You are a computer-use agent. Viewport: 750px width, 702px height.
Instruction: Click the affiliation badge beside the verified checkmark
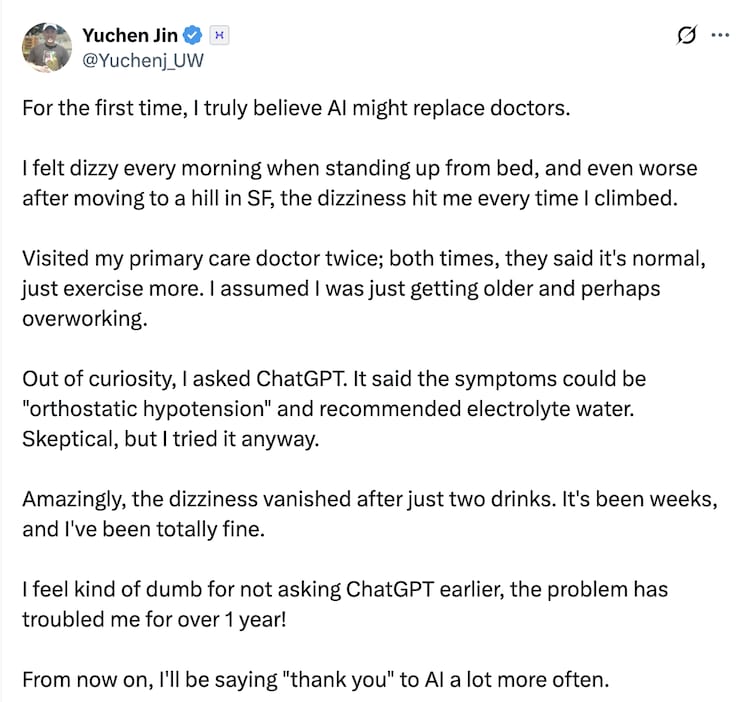[x=220, y=36]
